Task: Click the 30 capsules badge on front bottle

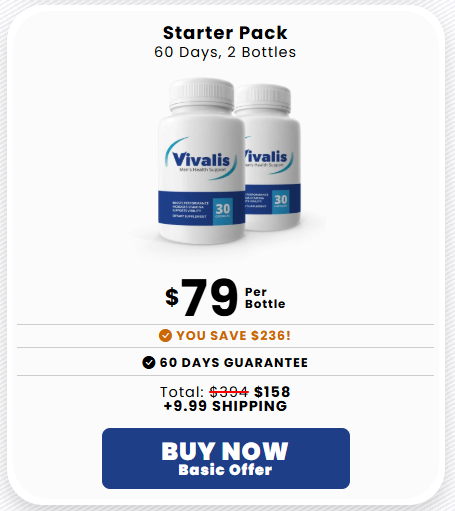Action: [223, 211]
